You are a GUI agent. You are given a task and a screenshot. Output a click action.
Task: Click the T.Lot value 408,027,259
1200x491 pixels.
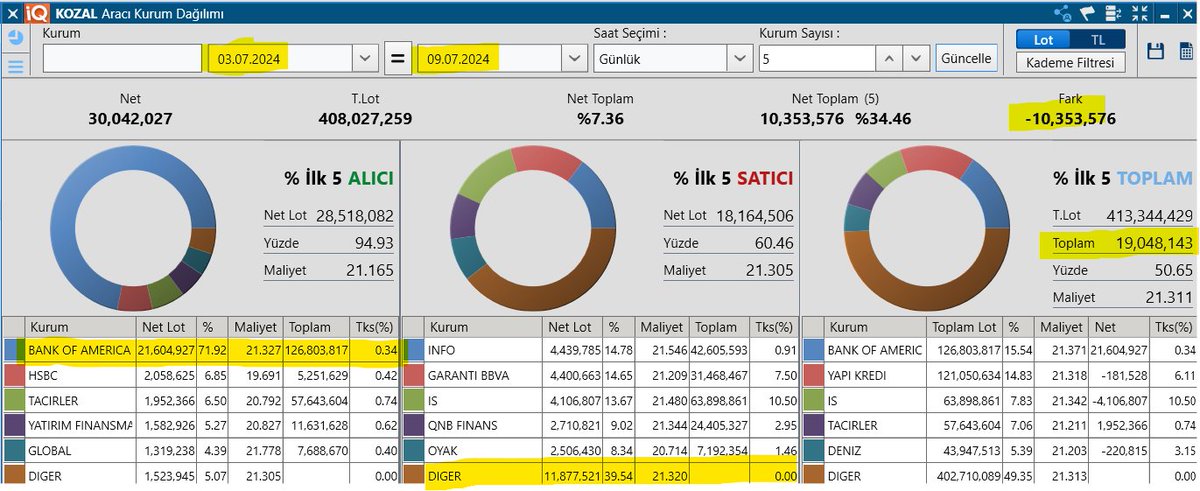coord(363,119)
